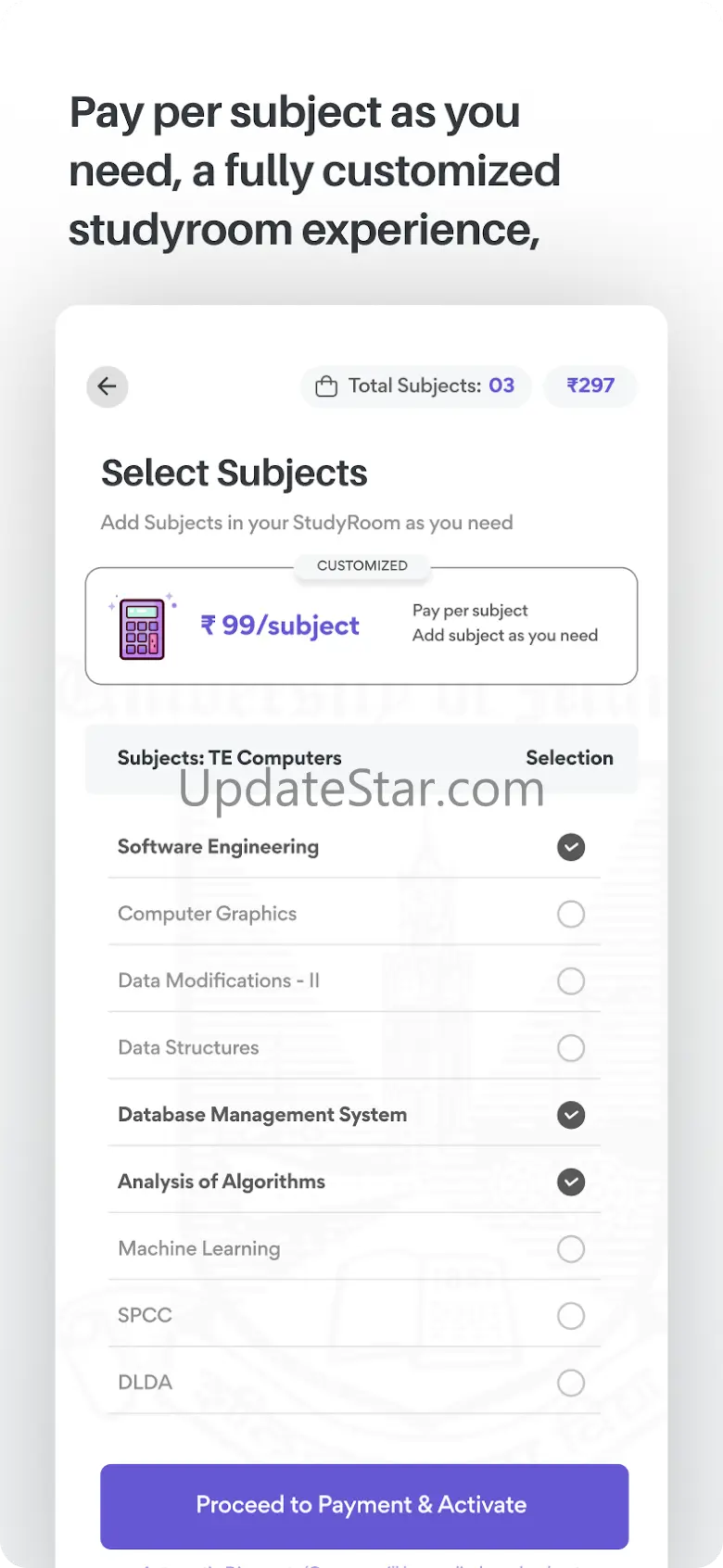
Task: Uncheck Database Management System
Action: point(571,1115)
